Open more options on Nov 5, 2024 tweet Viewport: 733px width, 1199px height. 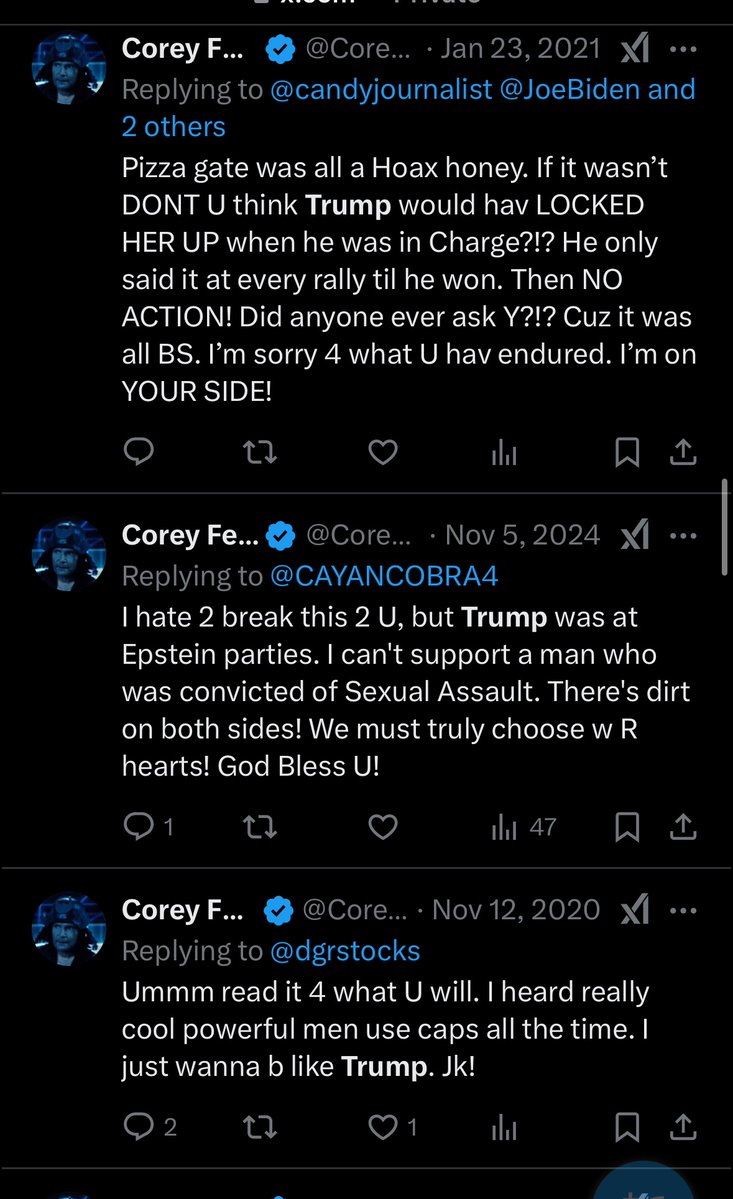pos(683,536)
